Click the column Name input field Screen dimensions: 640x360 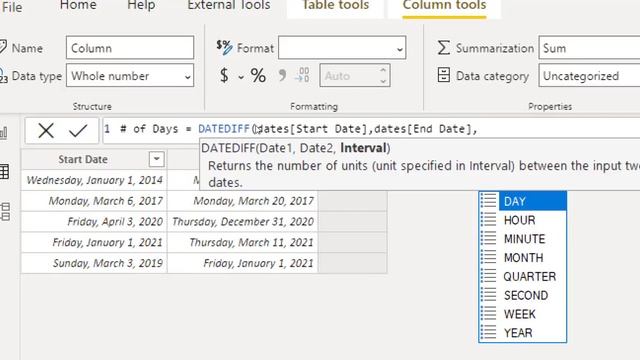130,48
